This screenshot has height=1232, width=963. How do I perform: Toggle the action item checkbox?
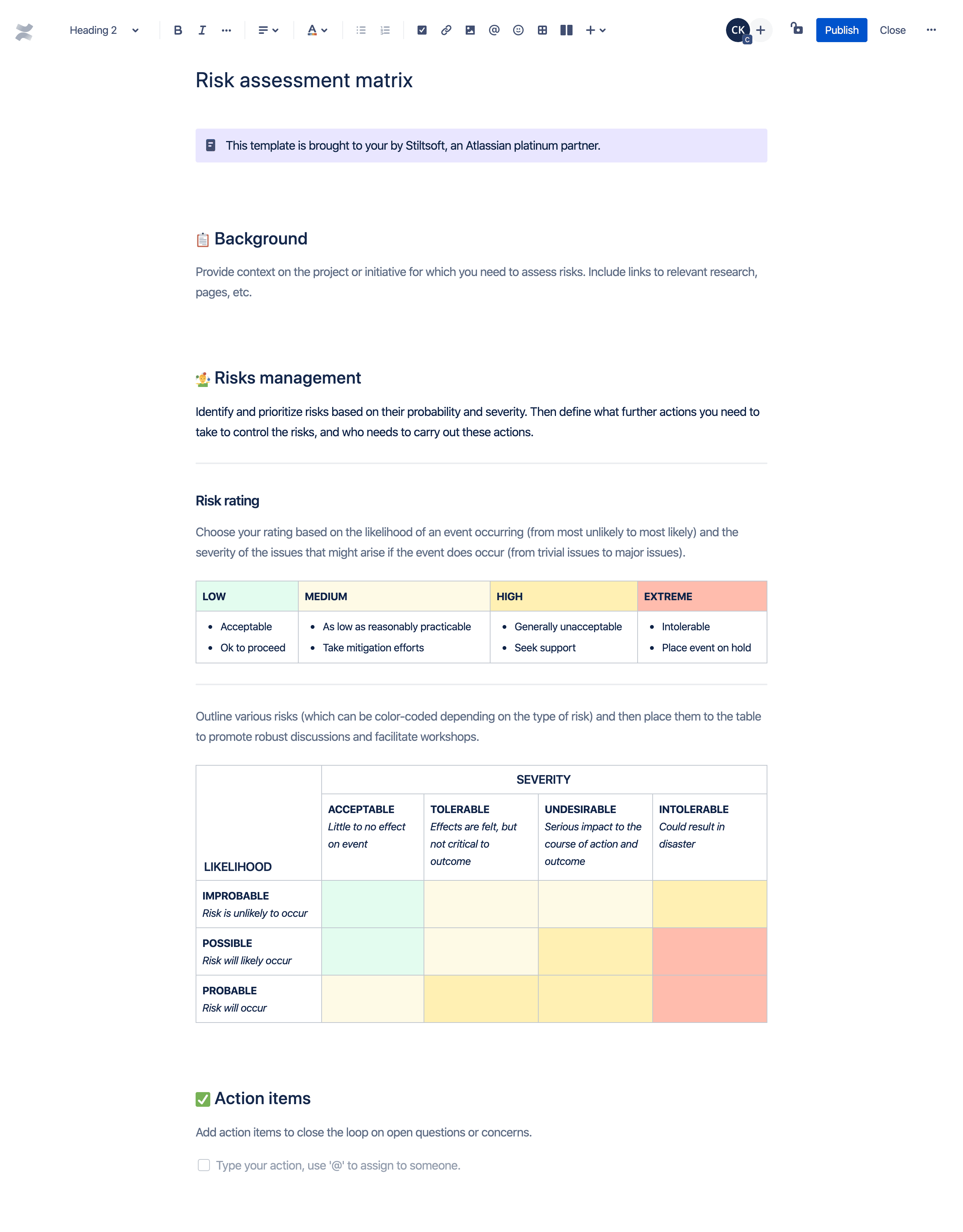(204, 1165)
